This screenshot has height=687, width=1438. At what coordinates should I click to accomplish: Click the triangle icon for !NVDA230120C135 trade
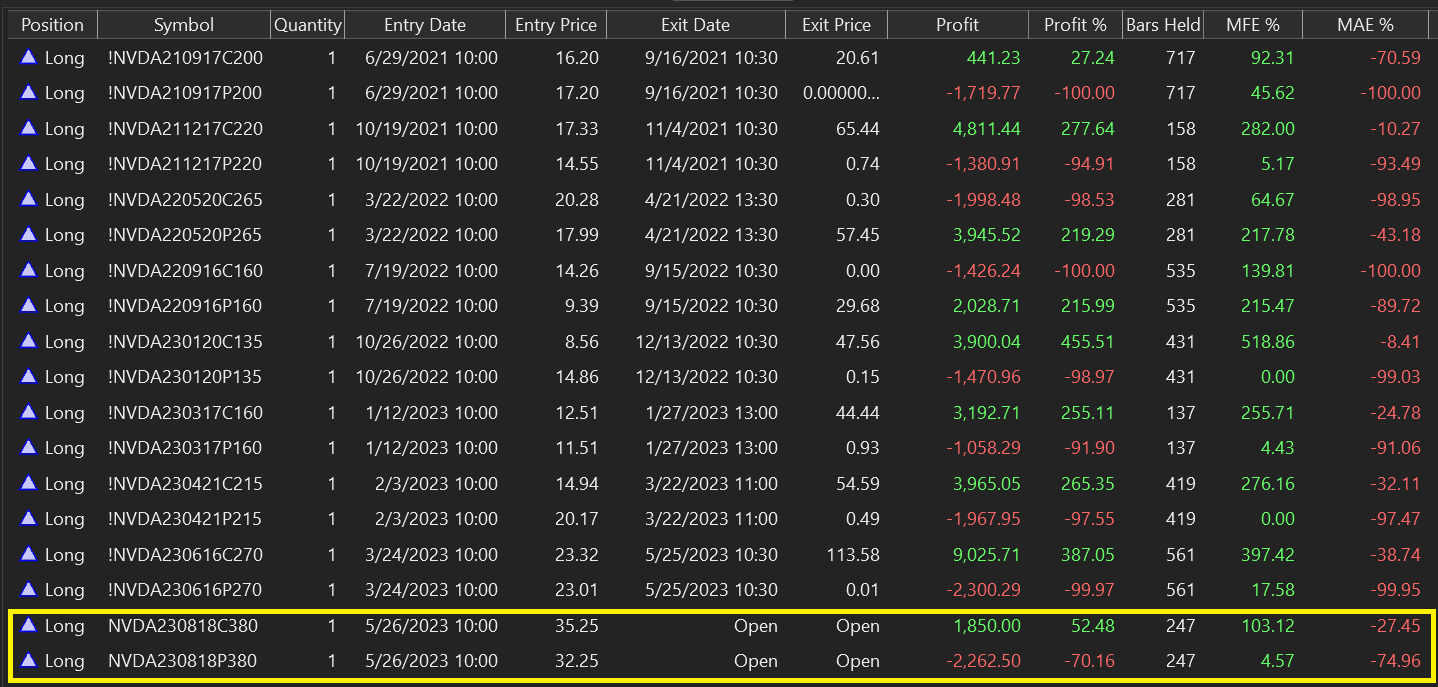[x=28, y=342]
